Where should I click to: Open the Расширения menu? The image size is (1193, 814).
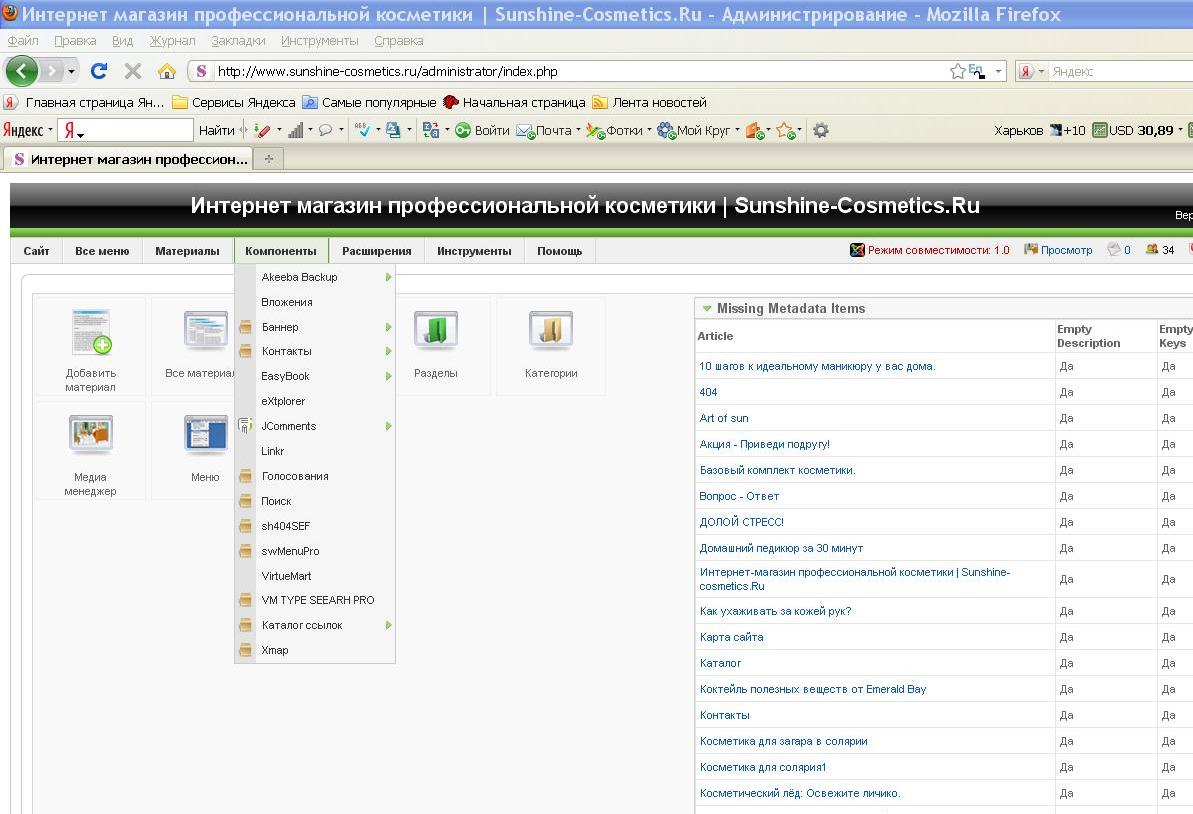pos(377,250)
